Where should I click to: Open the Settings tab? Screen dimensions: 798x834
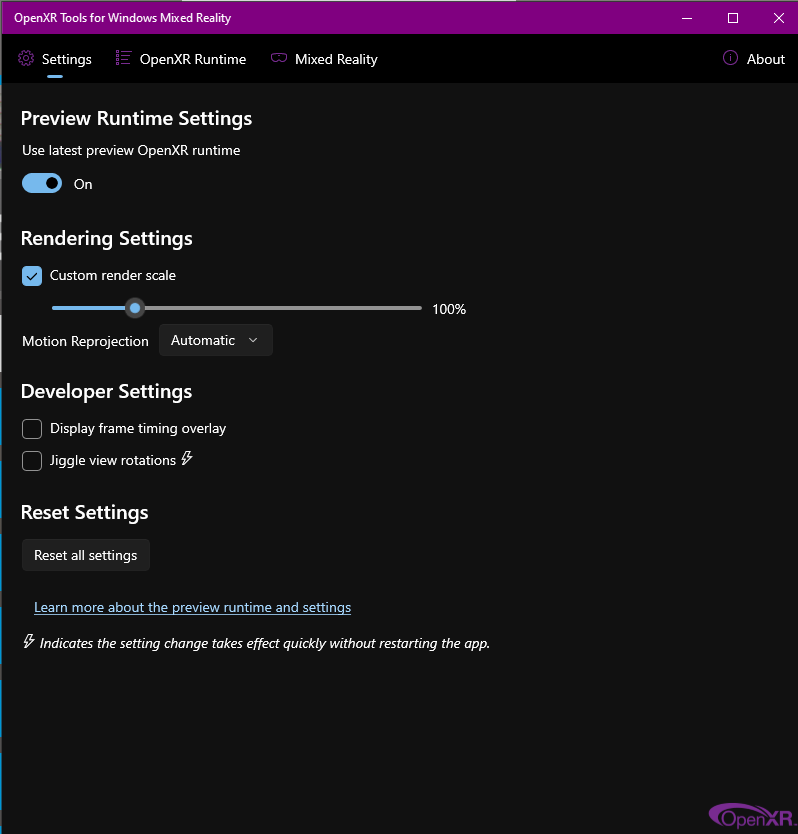(x=55, y=59)
